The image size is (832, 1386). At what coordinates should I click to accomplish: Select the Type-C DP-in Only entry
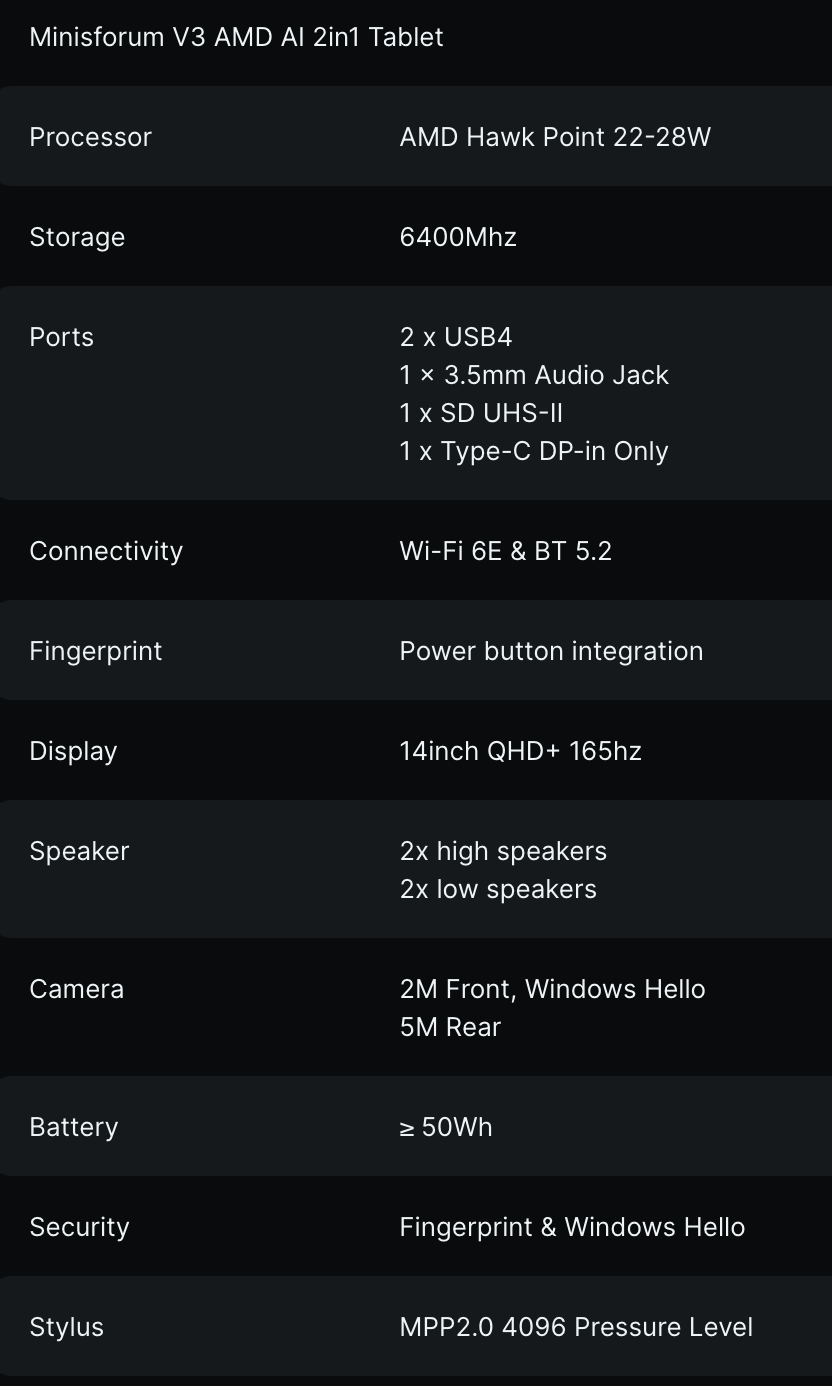[x=534, y=451]
